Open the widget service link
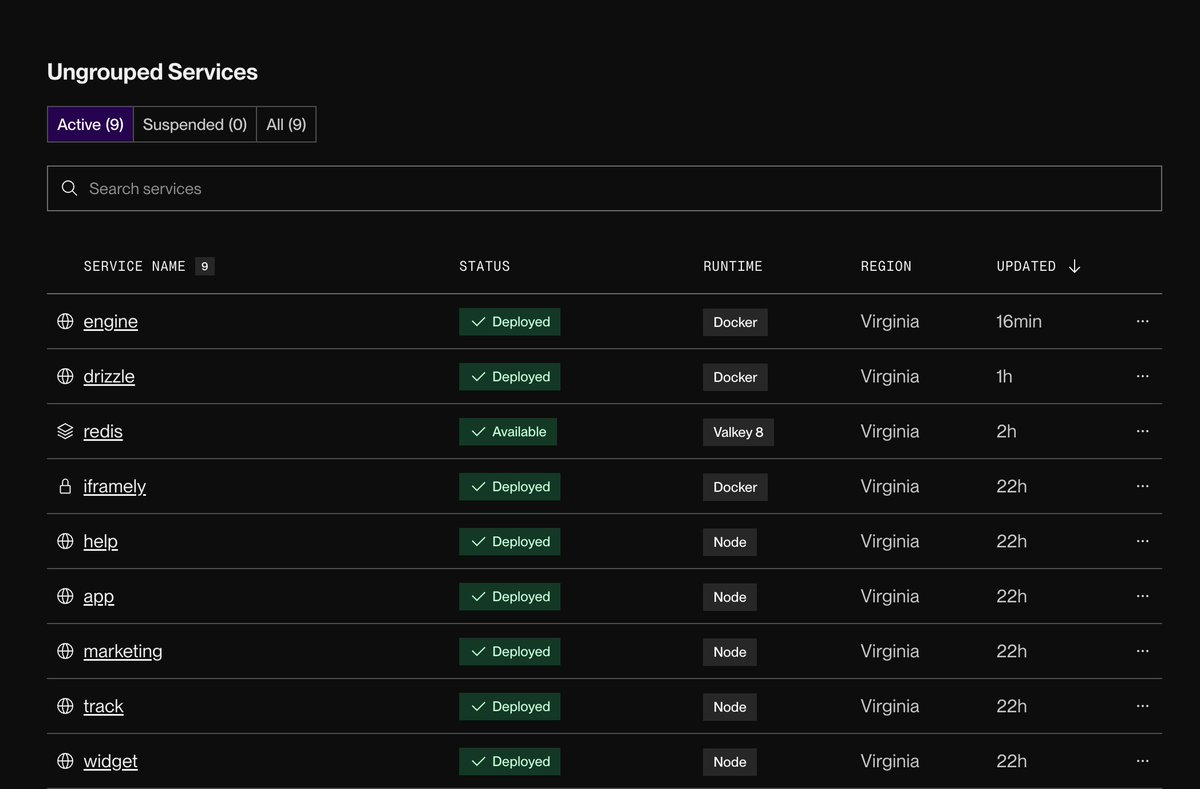Viewport: 1200px width, 789px height. (x=111, y=762)
